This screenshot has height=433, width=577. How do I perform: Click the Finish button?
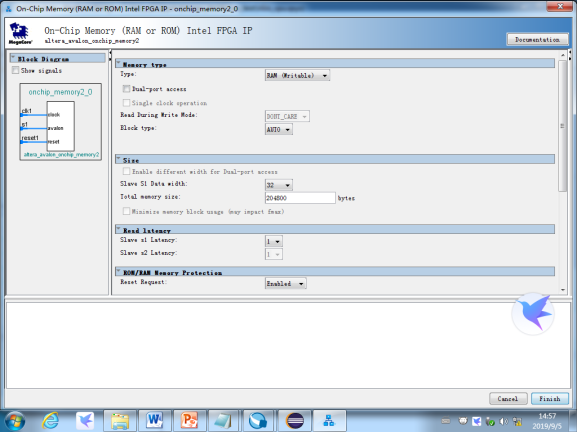click(550, 399)
